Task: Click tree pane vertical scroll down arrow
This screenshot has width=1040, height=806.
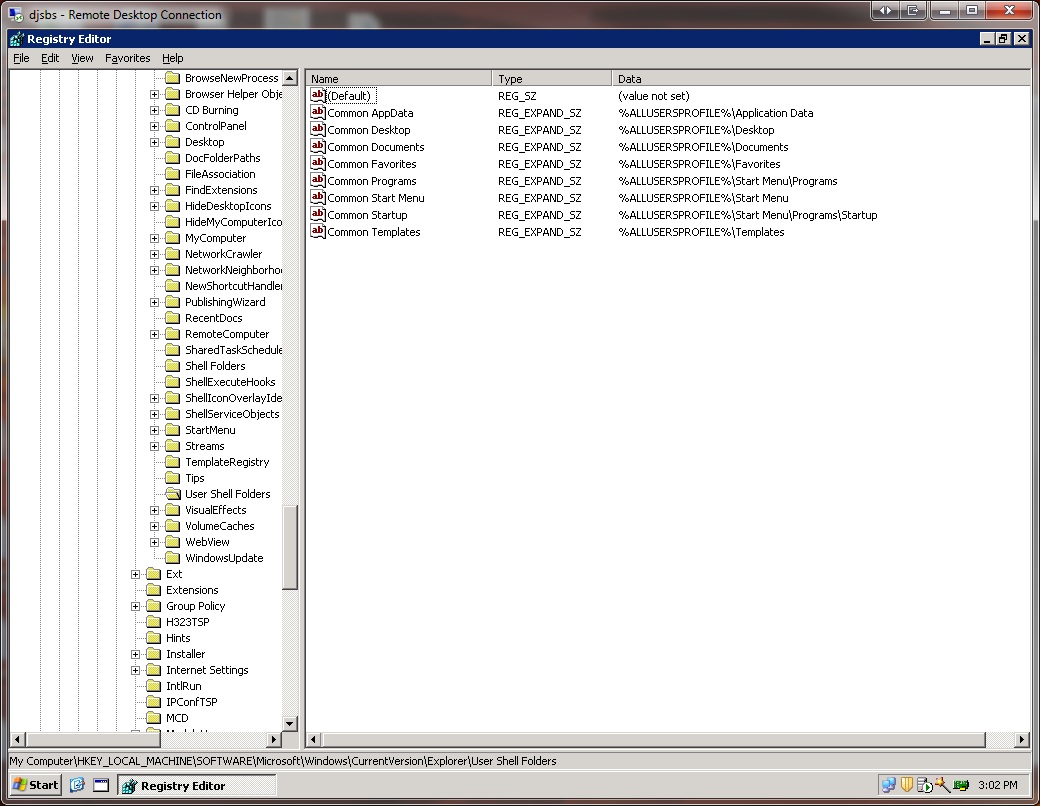Action: pos(290,723)
